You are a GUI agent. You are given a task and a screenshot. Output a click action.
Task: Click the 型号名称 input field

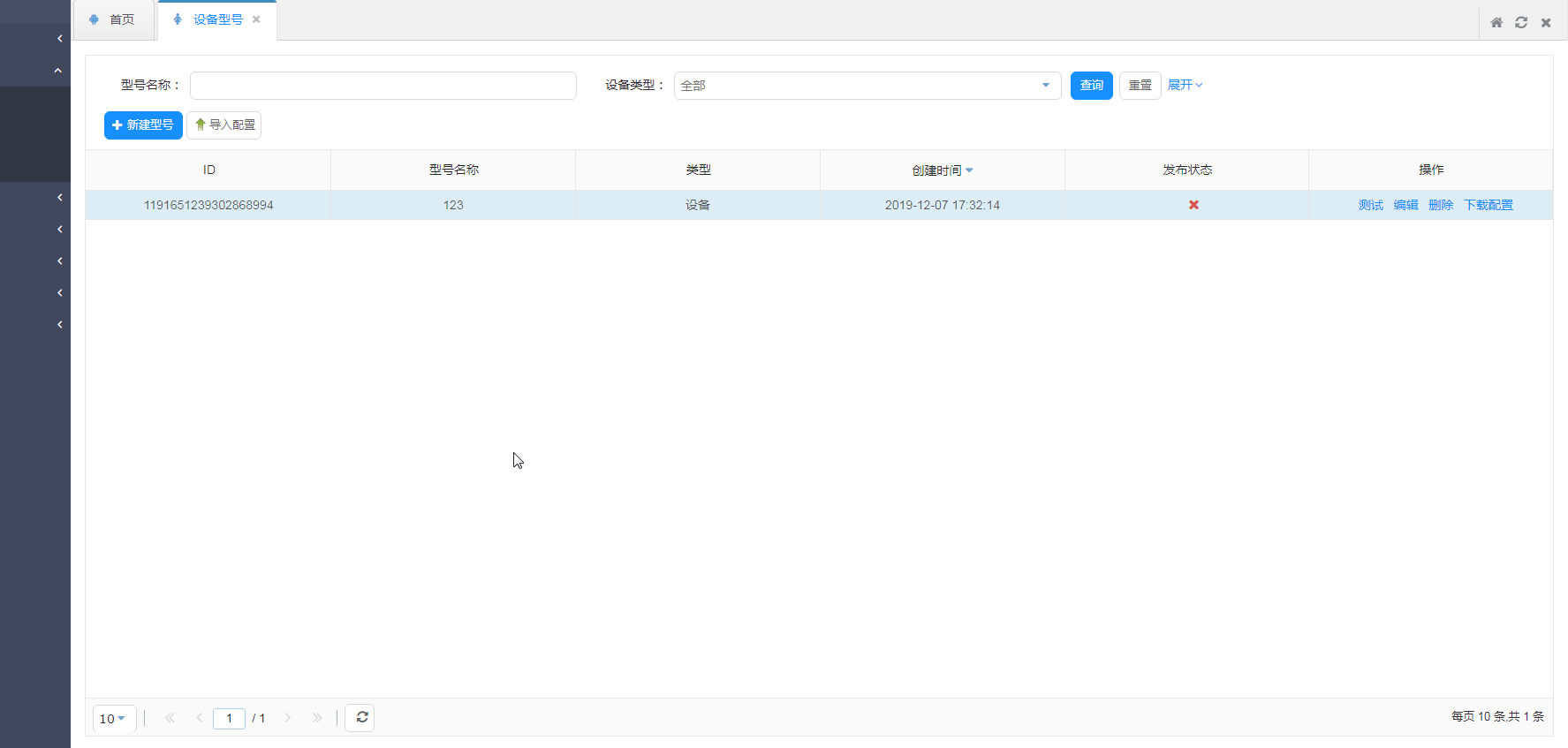(383, 86)
